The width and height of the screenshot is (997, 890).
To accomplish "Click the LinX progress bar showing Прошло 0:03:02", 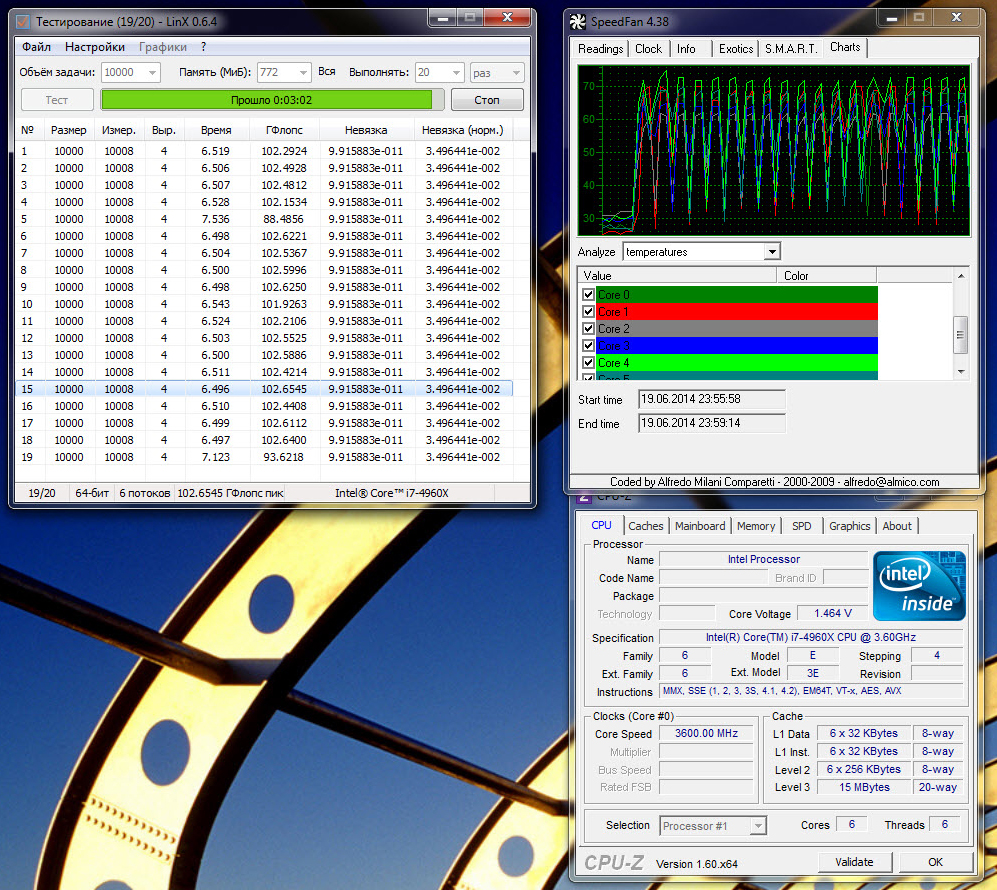I will (x=272, y=100).
